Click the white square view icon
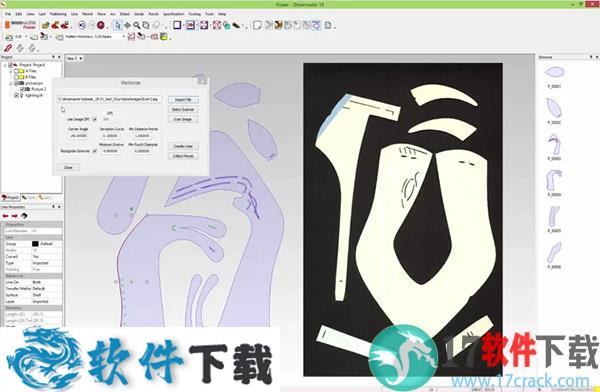The width and height of the screenshot is (600, 392). pyautogui.click(x=177, y=25)
